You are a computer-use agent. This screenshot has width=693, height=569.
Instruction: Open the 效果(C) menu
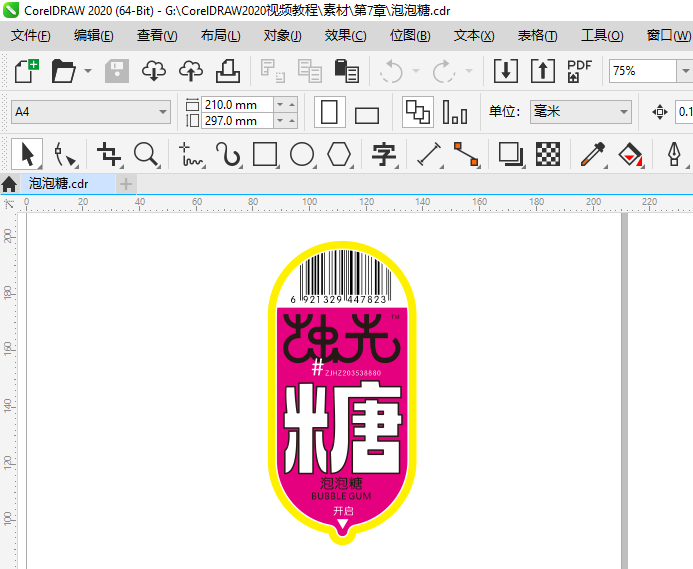(x=345, y=35)
